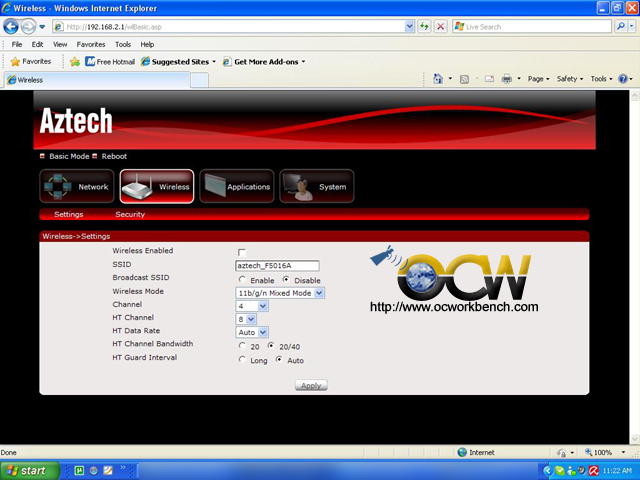Select HT Guard Interval Auto radio
This screenshot has width=640, height=480.
click(x=279, y=360)
